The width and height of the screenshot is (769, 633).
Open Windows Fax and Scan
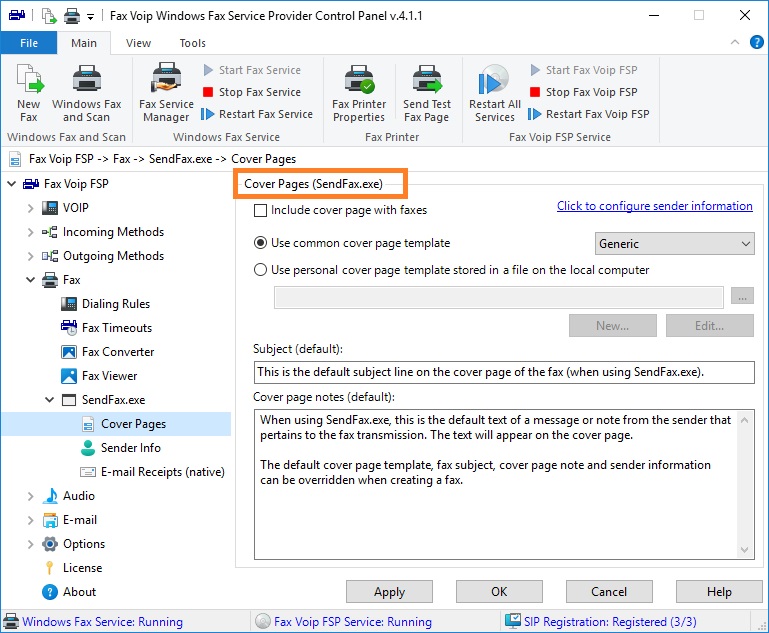coord(86,93)
